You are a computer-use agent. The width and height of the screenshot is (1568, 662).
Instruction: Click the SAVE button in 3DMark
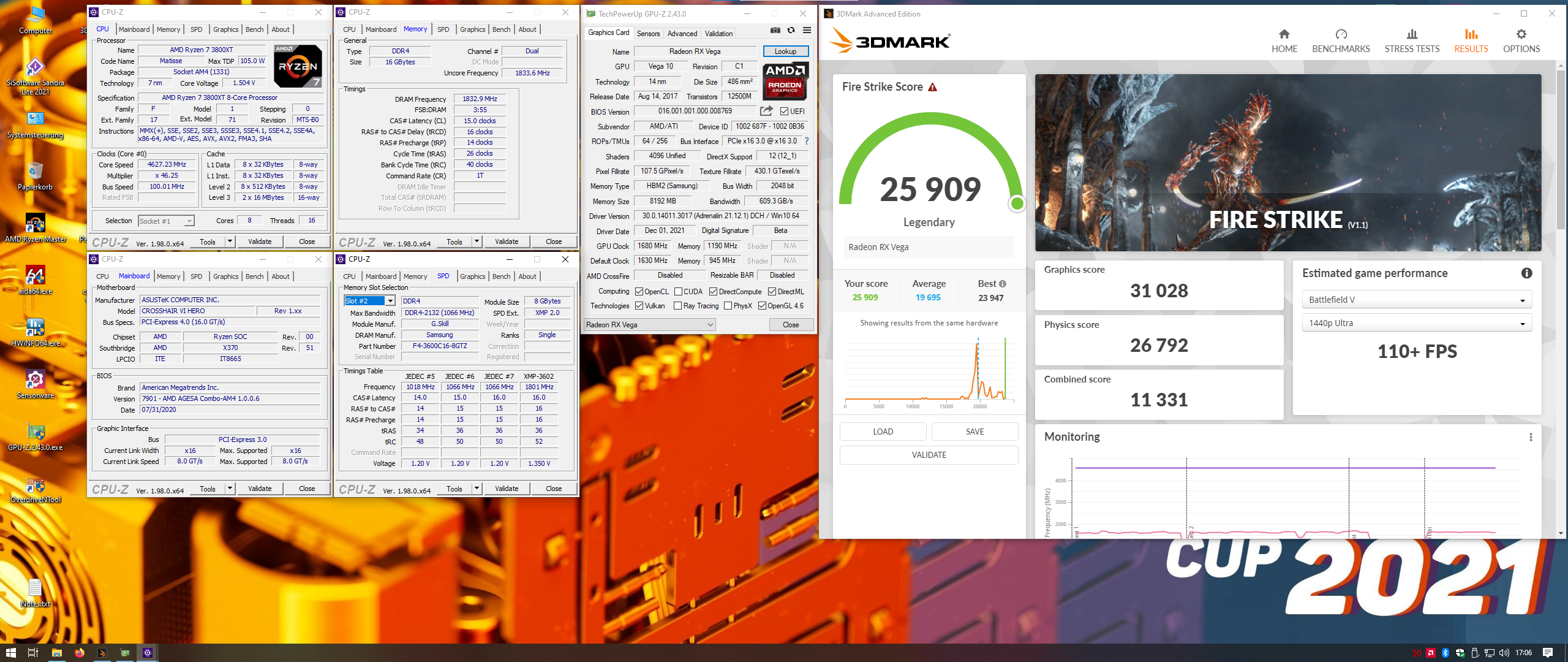(x=974, y=432)
